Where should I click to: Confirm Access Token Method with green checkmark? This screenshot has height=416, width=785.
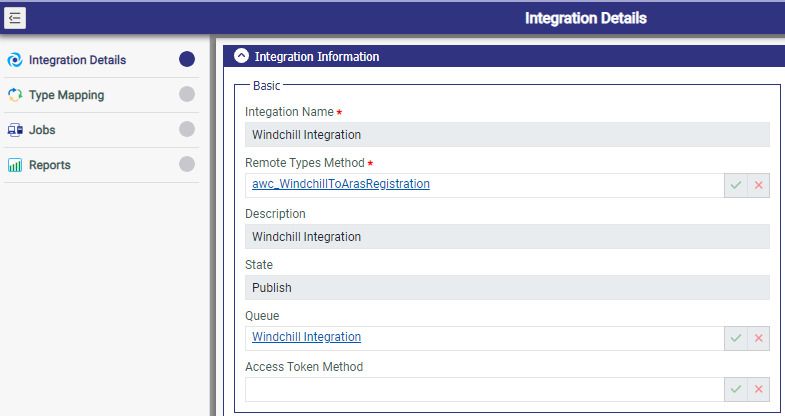(x=735, y=389)
